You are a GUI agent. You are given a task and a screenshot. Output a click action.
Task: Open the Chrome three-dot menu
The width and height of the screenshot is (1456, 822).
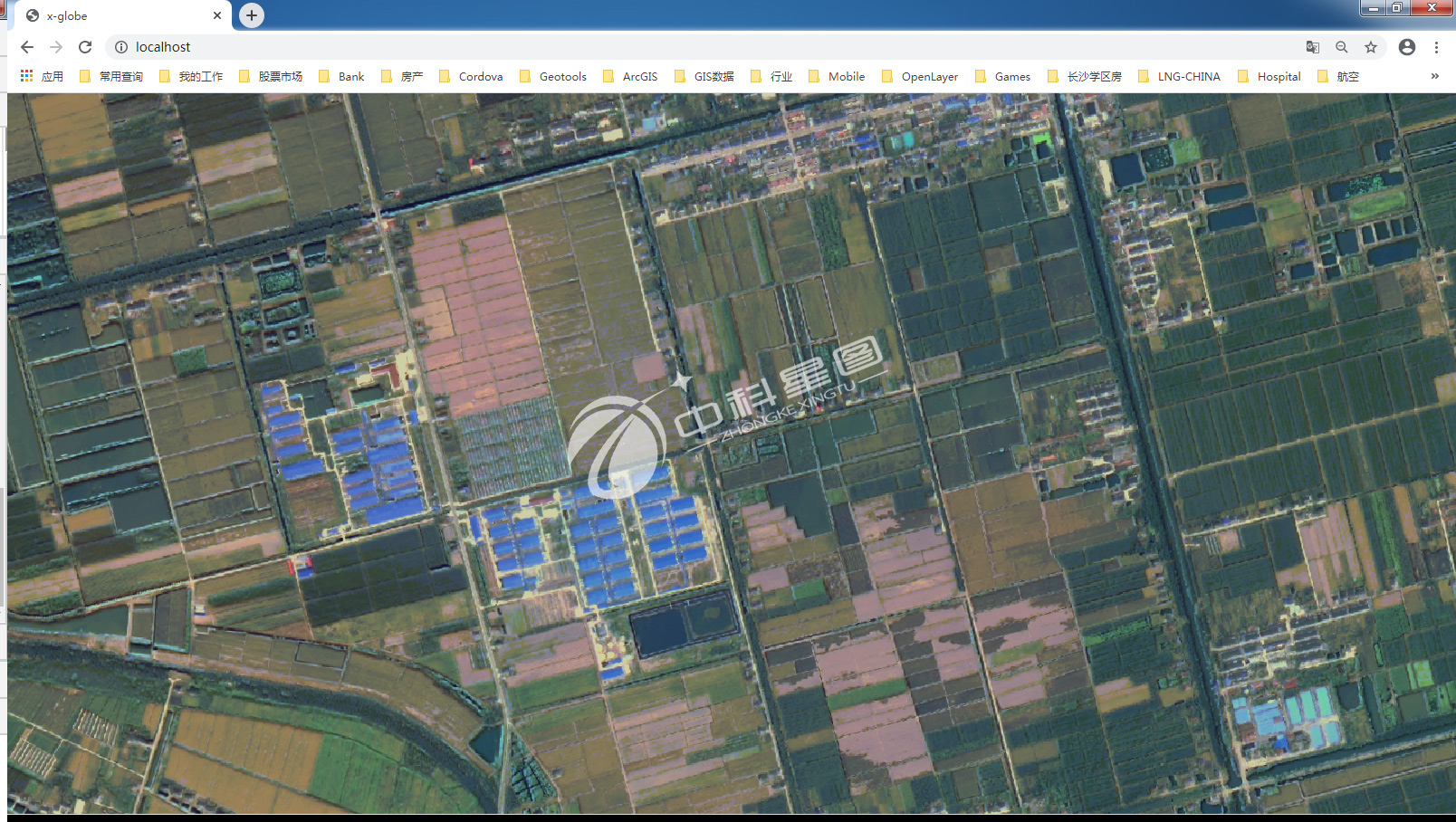1436,47
